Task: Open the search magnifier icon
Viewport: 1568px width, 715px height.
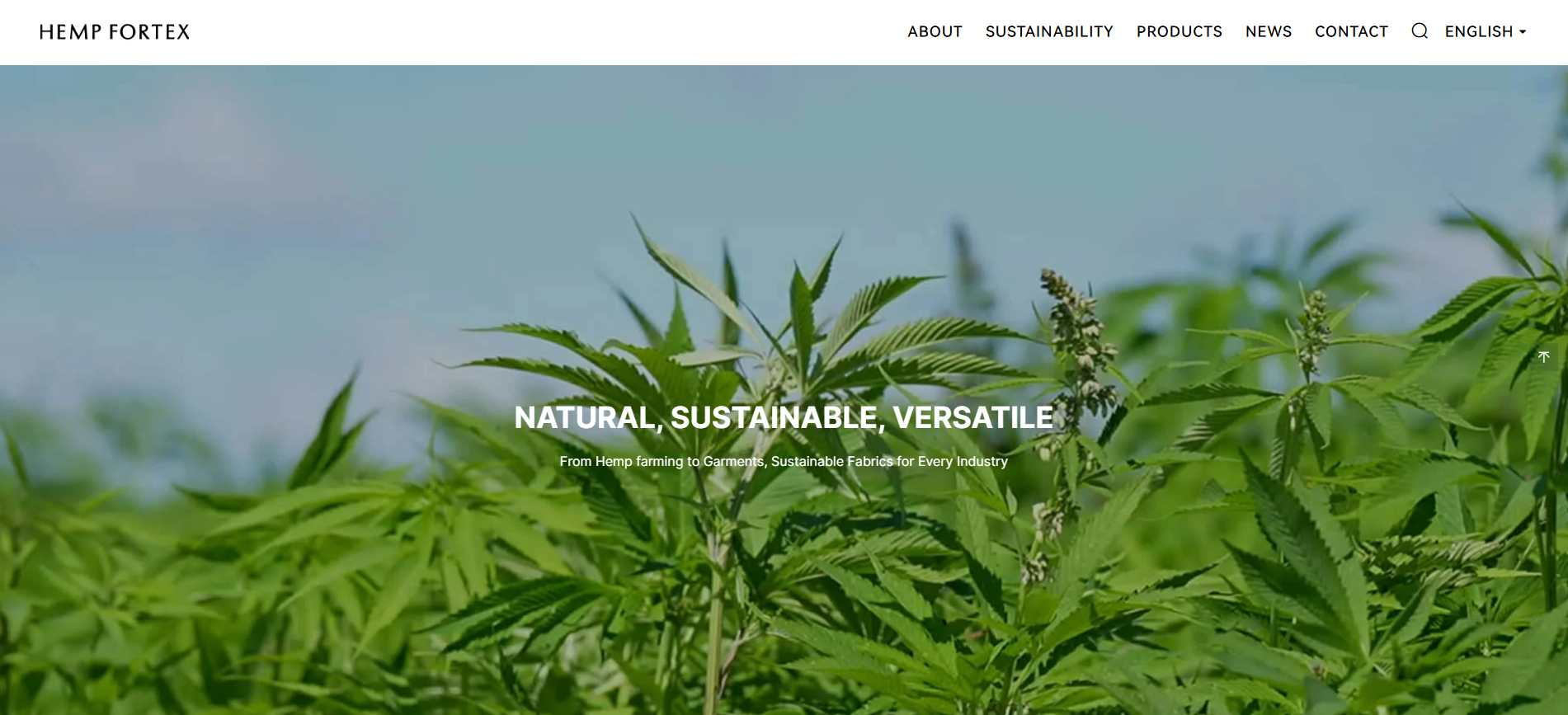Action: [x=1419, y=31]
